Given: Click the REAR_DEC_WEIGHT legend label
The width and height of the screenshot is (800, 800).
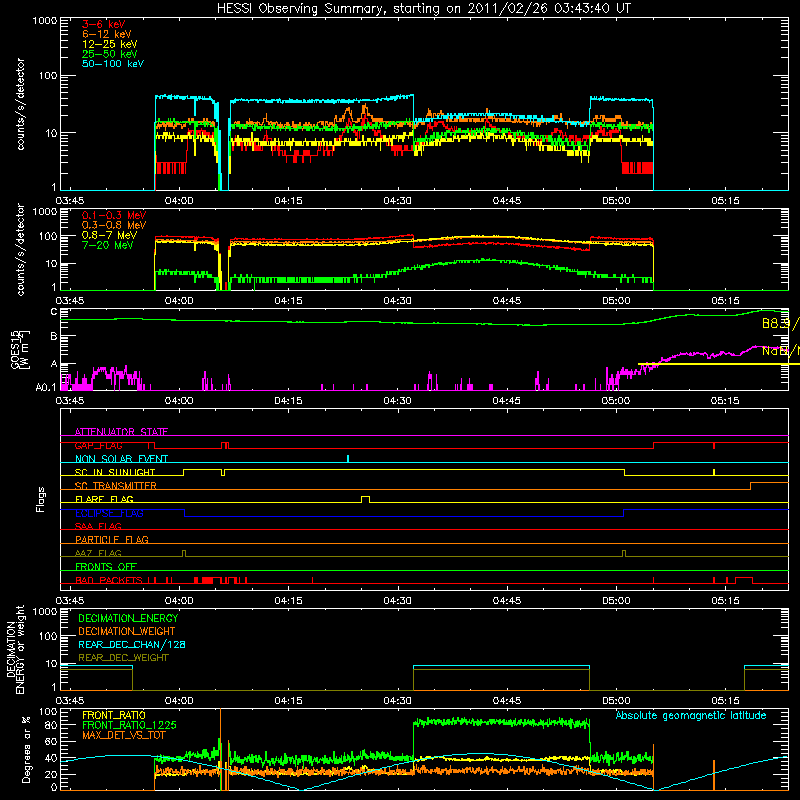Looking at the screenshot, I should (123, 658).
